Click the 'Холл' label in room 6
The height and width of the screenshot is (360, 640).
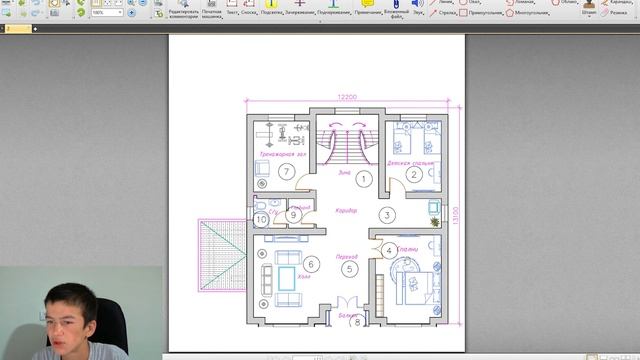click(x=304, y=276)
